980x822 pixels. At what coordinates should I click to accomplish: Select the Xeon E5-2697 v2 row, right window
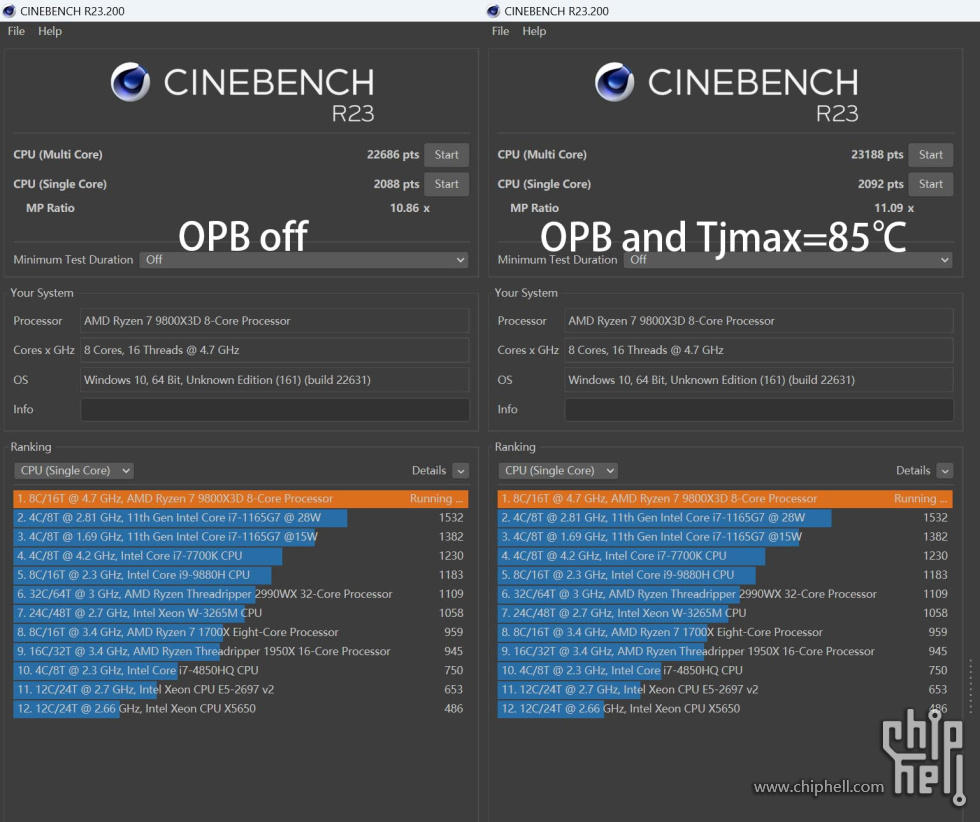[x=725, y=689]
